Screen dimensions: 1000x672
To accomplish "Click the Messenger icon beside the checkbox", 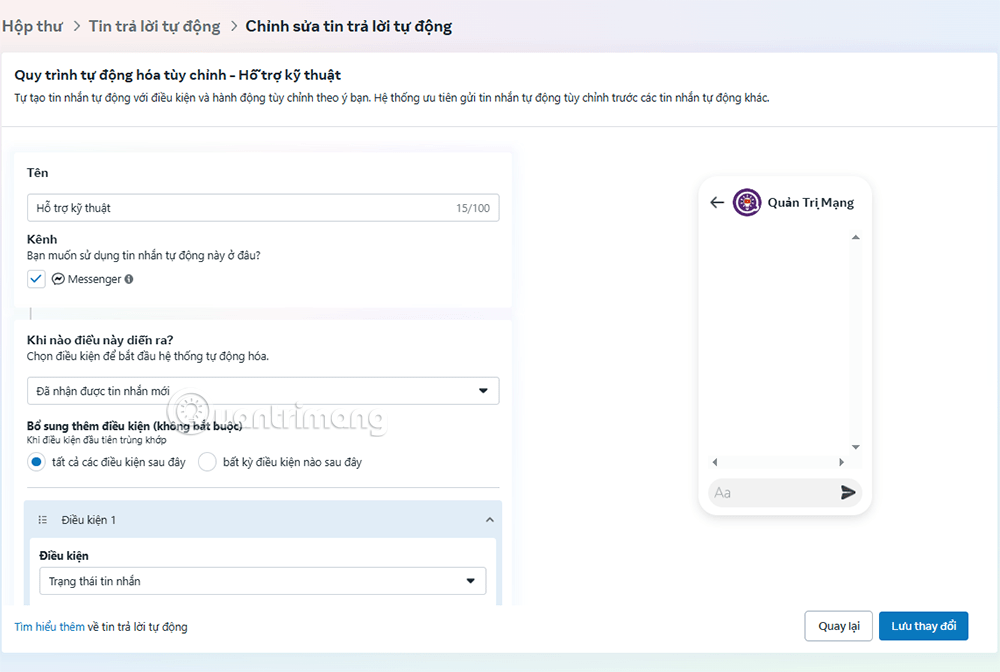I will (x=58, y=278).
